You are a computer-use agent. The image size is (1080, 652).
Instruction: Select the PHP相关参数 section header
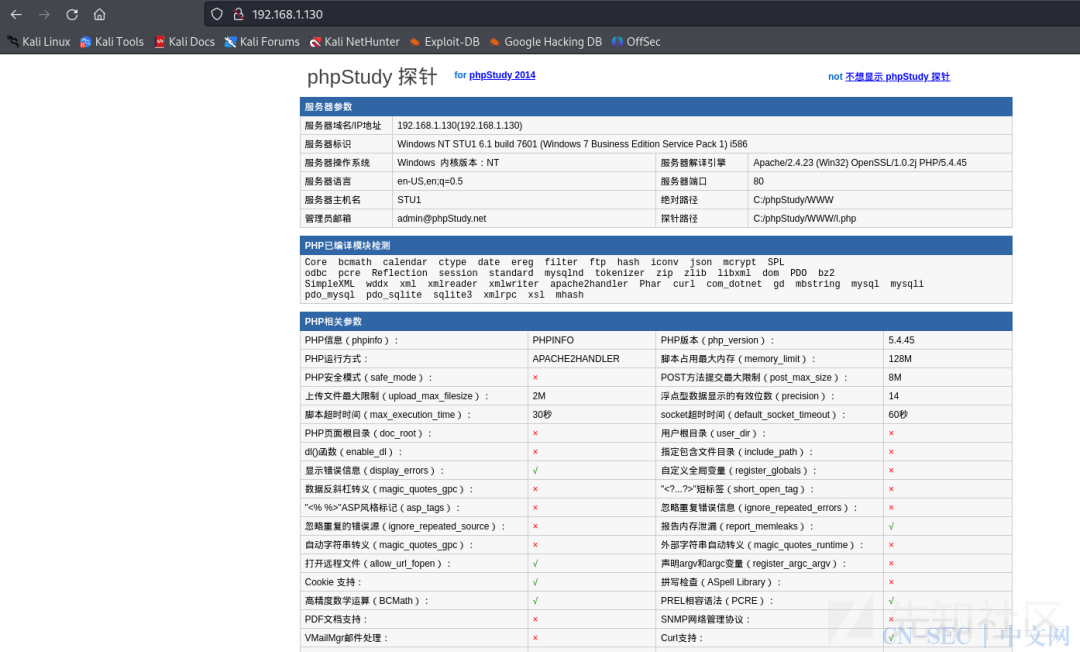656,322
